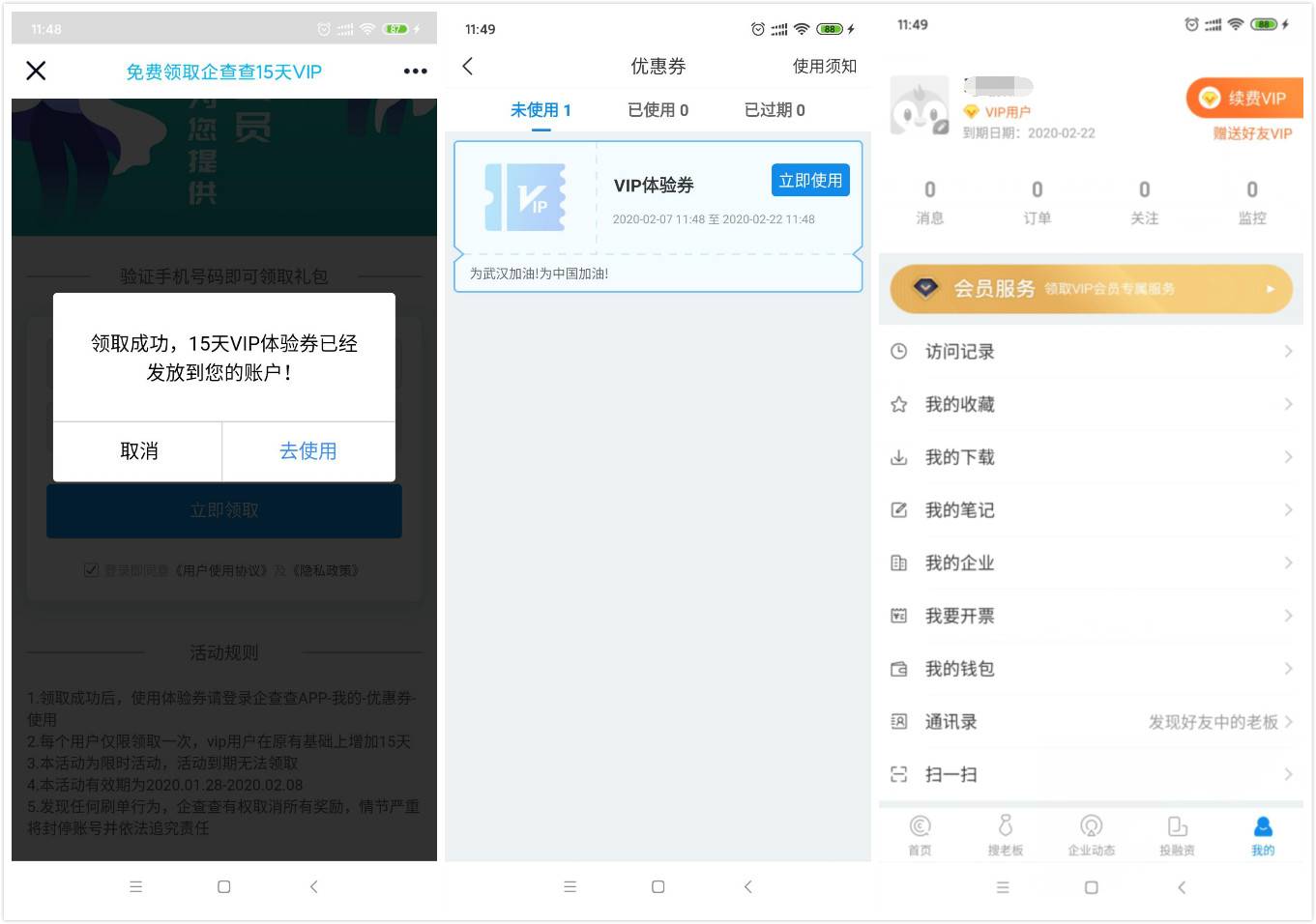Tap the clock icon beside 访问记录
Image resolution: width=1316 pixels, height=924 pixels.
(899, 352)
